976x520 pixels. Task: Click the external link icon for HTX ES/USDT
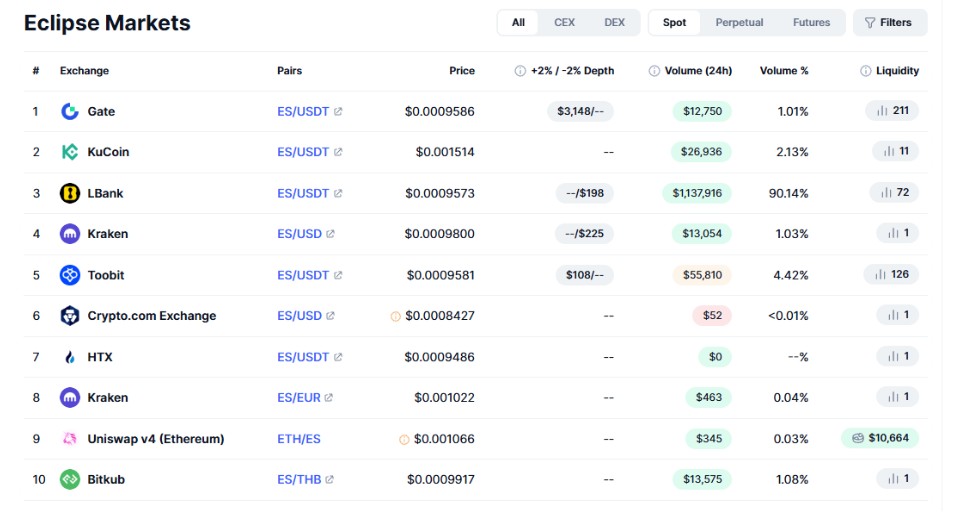click(x=338, y=357)
